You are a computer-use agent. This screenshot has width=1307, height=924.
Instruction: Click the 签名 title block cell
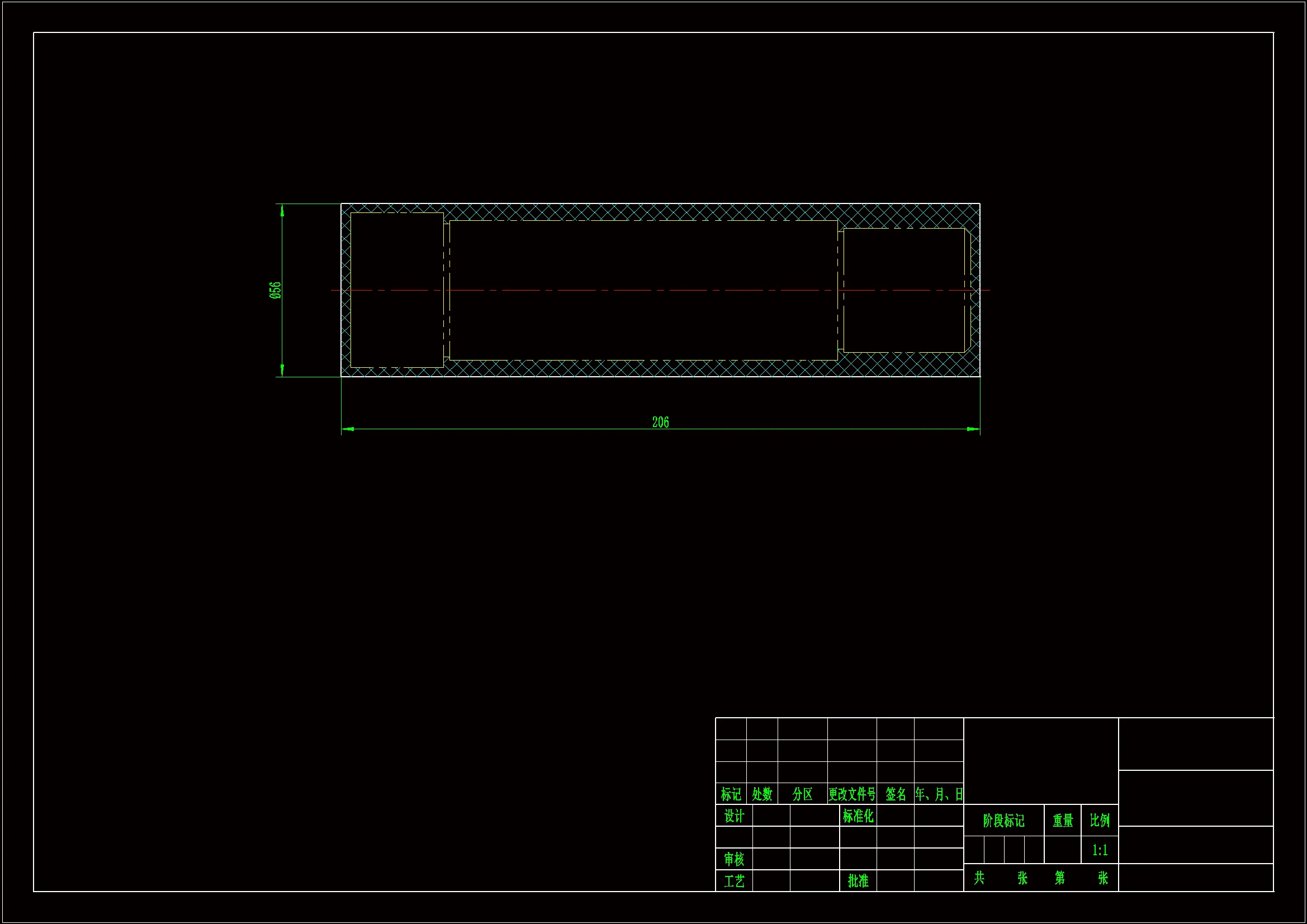(x=895, y=794)
